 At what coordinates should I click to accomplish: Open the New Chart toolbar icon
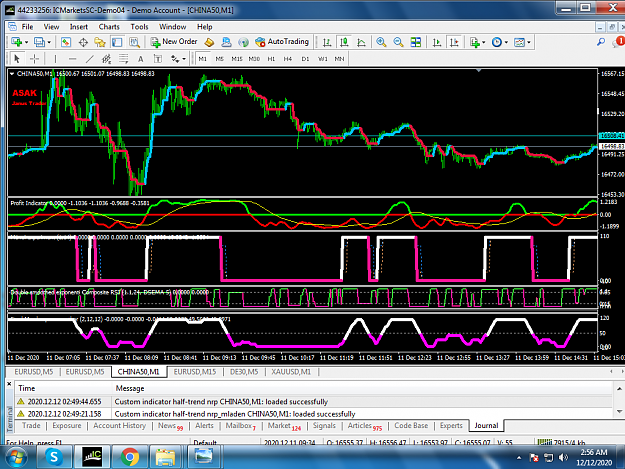[17, 42]
